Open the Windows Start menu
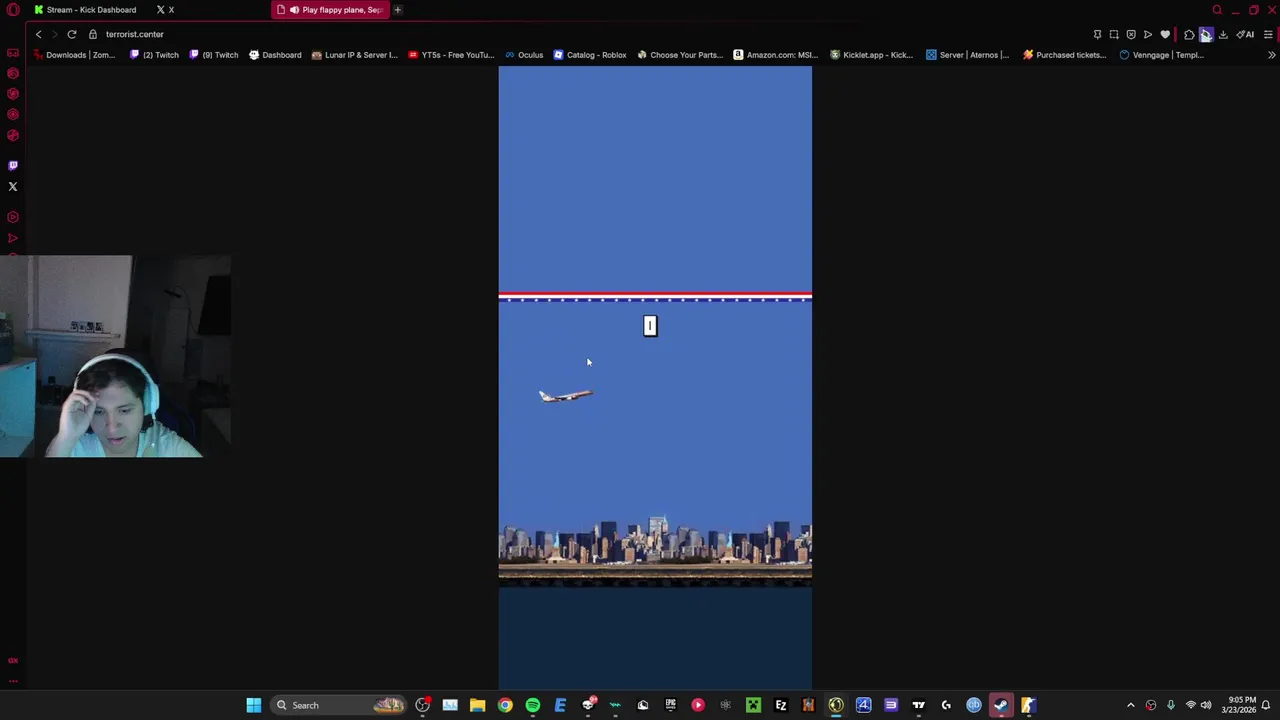 254,705
